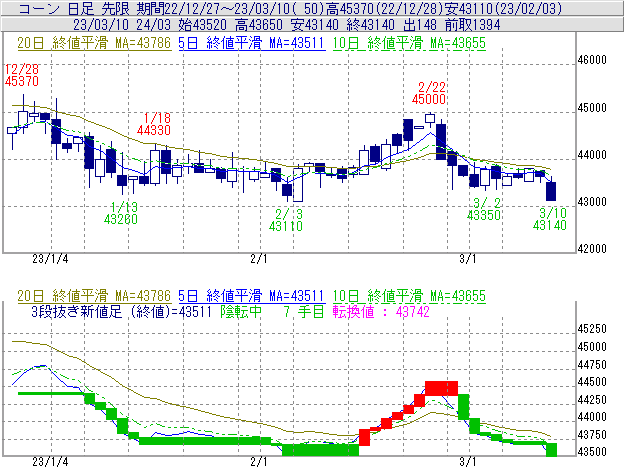Click the upper chart's 10日 終値平滑 MA=43655 legend
Viewport: 624px width, 475px height.
click(x=409, y=43)
